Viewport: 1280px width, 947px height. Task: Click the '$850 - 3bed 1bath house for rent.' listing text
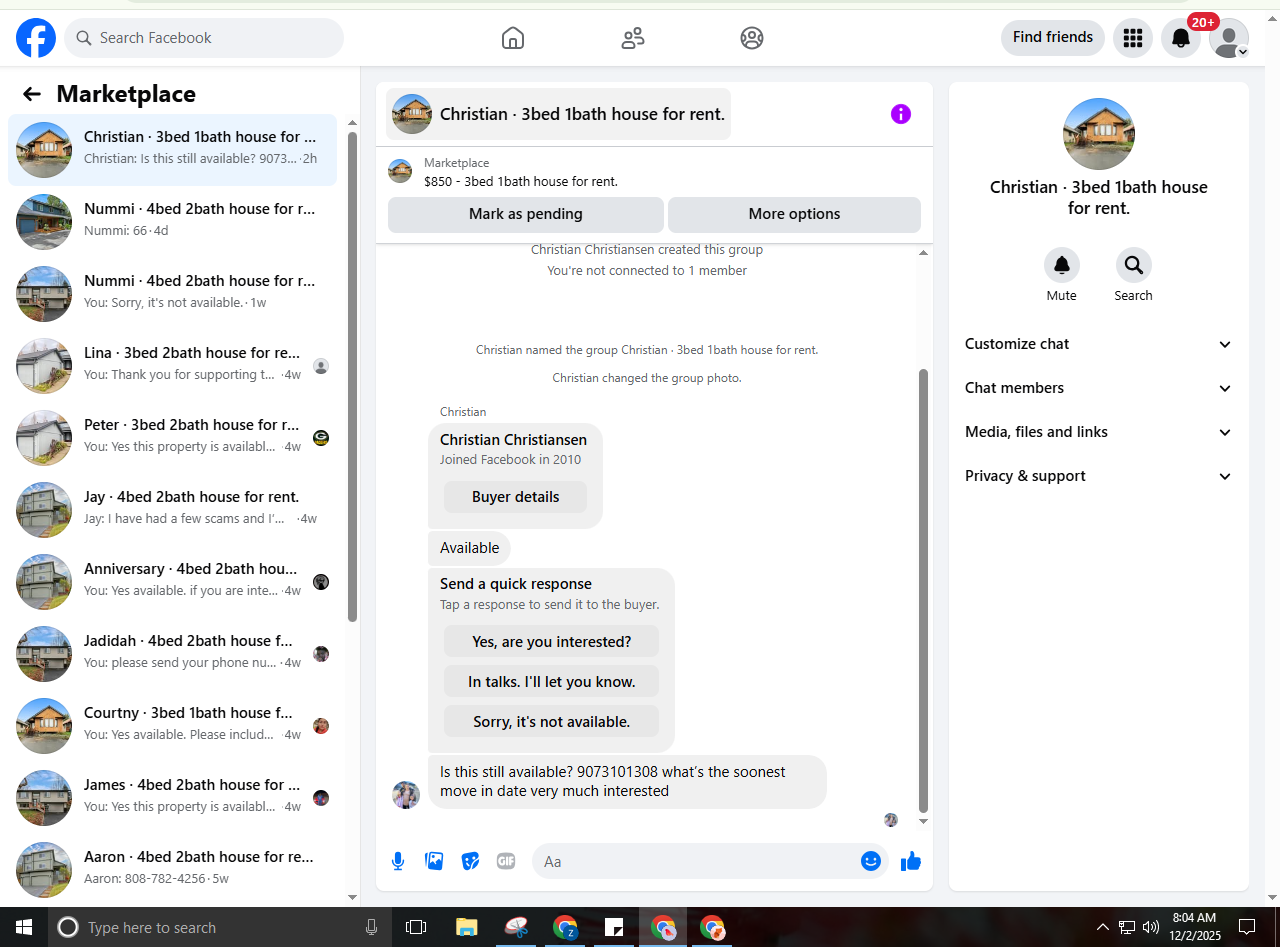pyautogui.click(x=521, y=182)
